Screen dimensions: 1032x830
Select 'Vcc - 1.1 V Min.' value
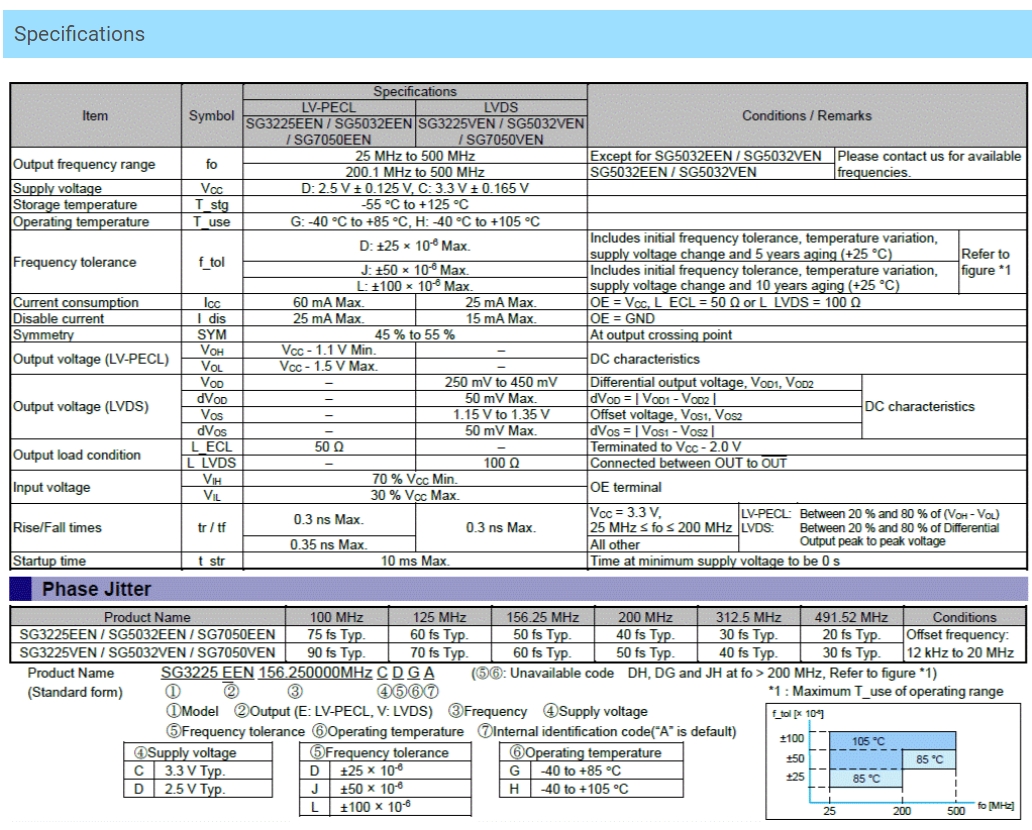(x=328, y=350)
